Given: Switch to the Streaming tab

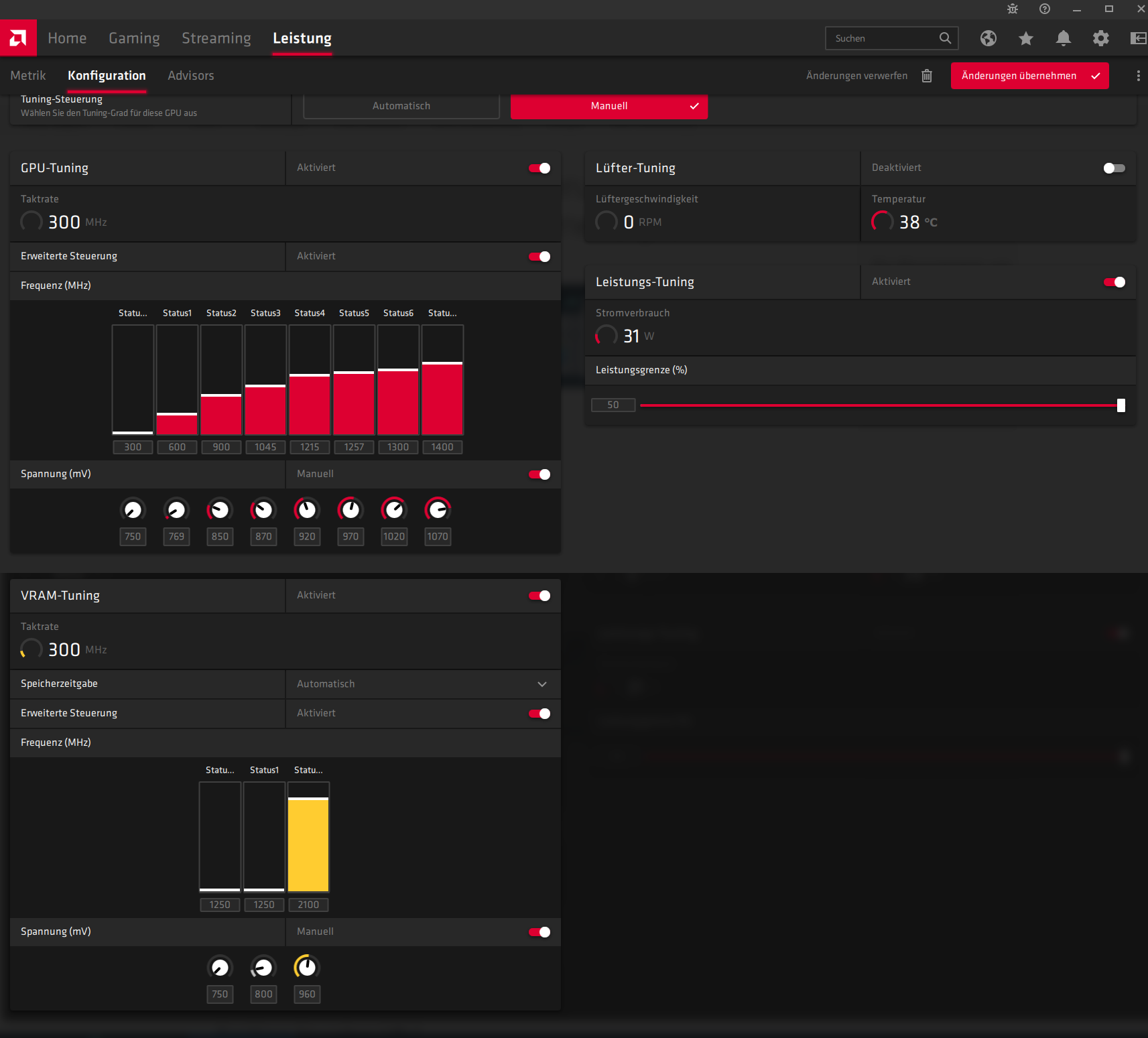Looking at the screenshot, I should point(216,38).
